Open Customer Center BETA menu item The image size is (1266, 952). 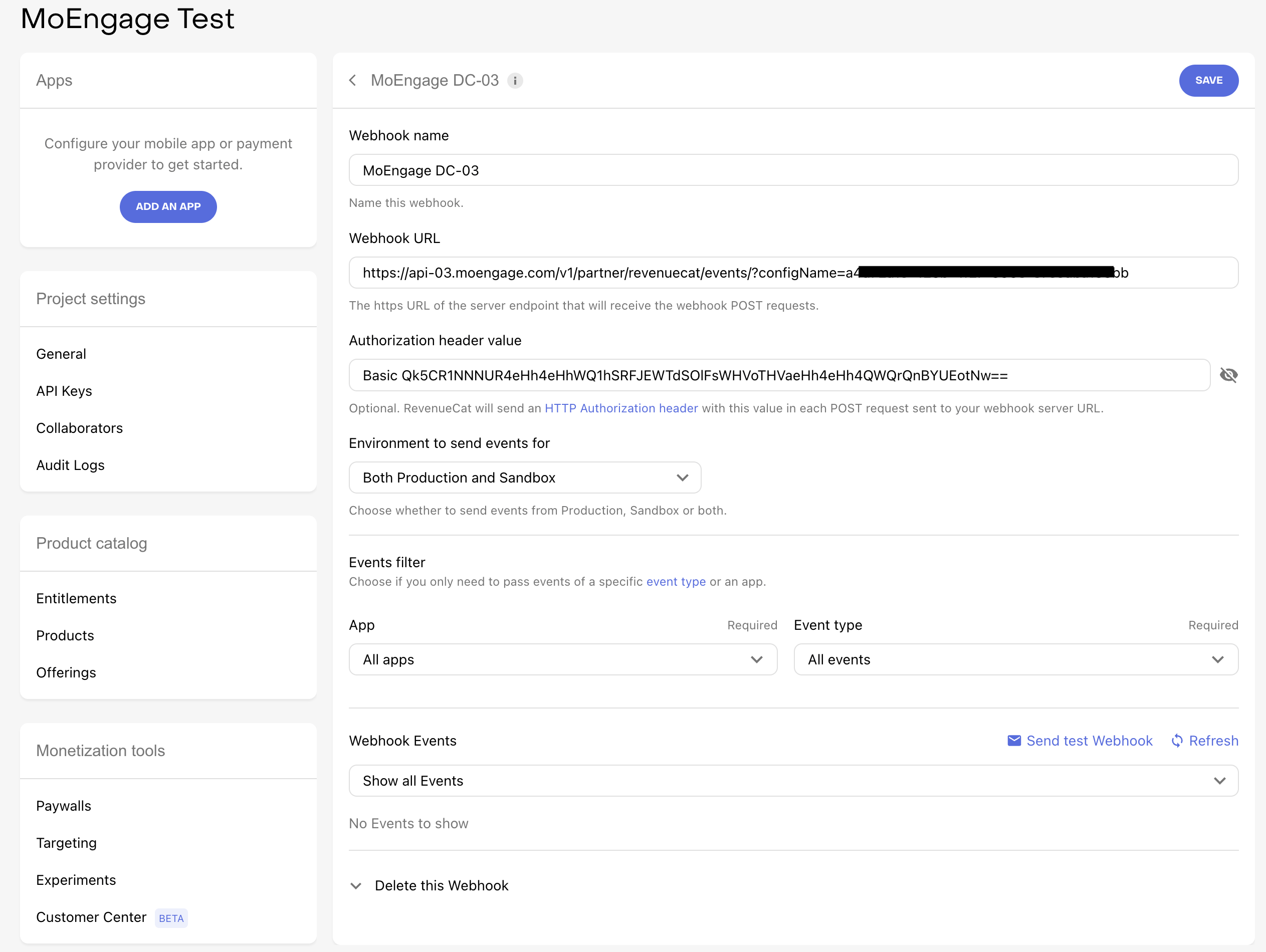[x=112, y=917]
